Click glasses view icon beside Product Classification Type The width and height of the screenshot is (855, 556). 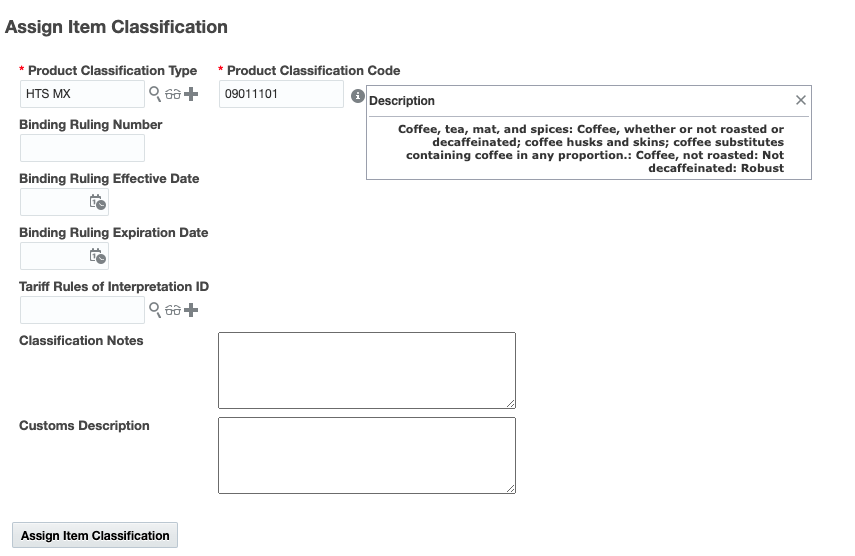click(x=173, y=94)
